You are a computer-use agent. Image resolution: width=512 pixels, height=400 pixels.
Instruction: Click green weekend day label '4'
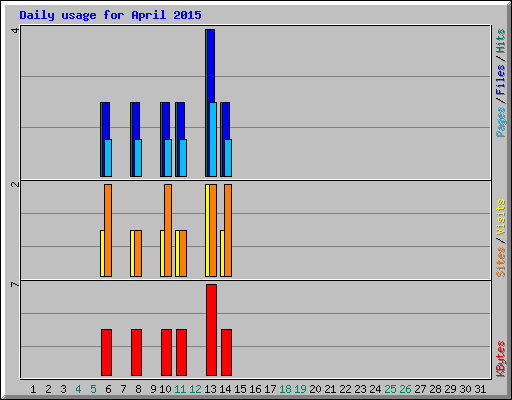(x=78, y=389)
